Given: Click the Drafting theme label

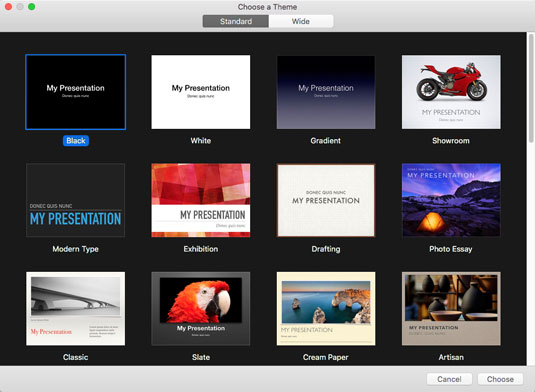Looking at the screenshot, I should pyautogui.click(x=326, y=249).
